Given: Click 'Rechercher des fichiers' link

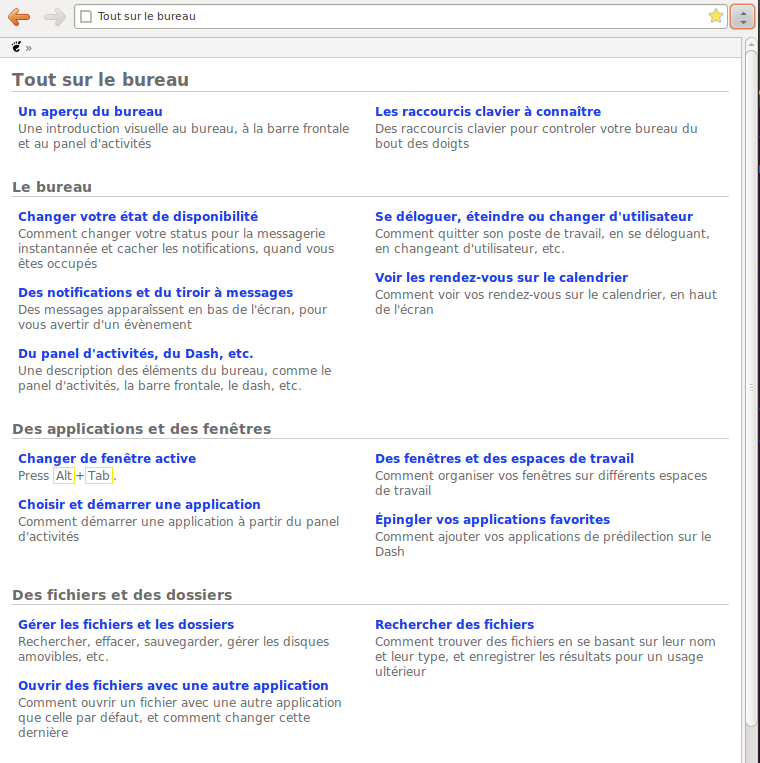Looking at the screenshot, I should 454,624.
